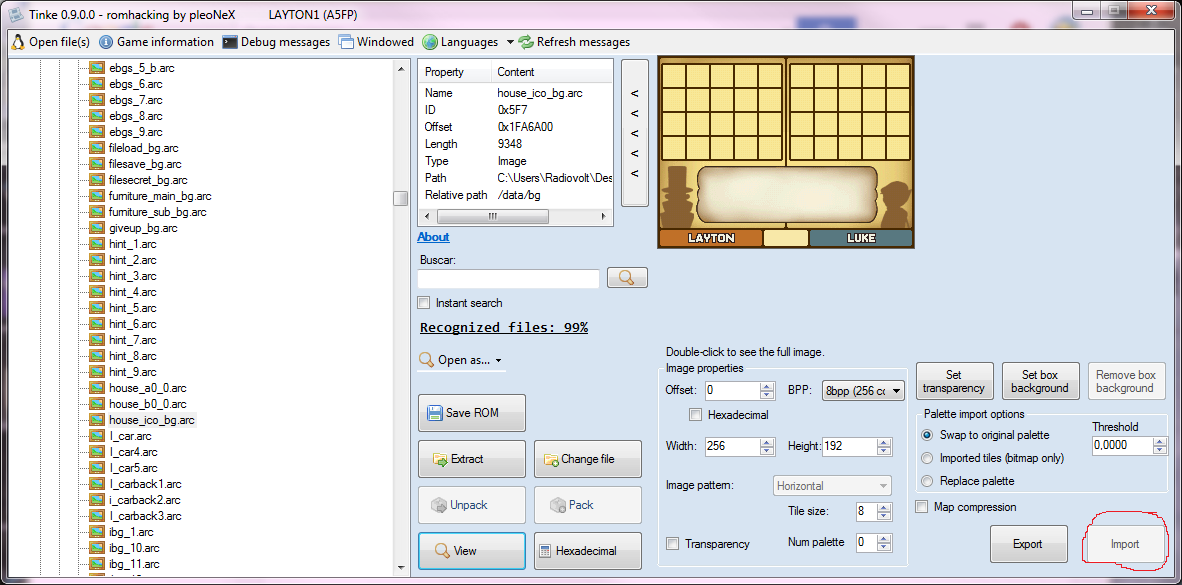Click the image icon of ebgs_5_b.arc

96,68
